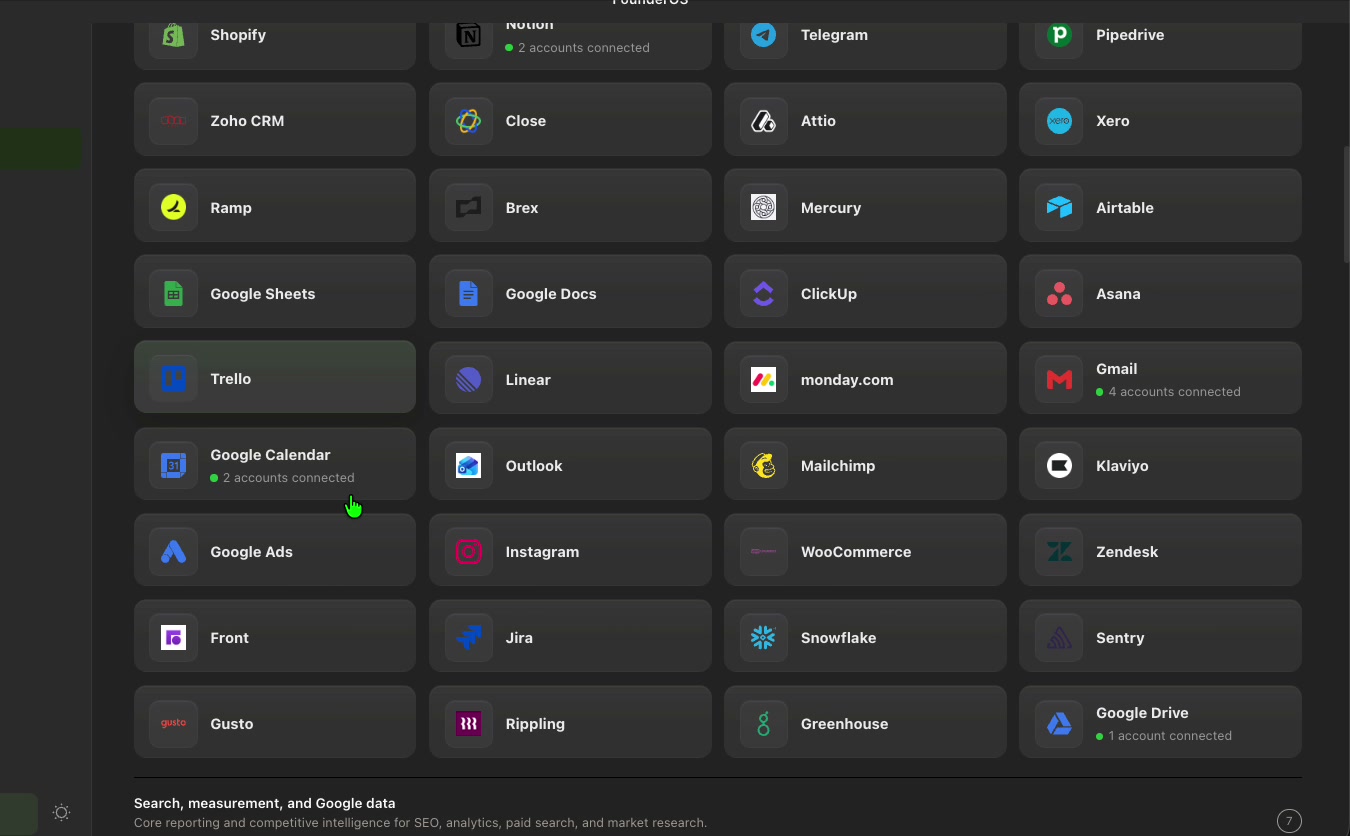
Task: Open the Airtable logo icon
Action: point(1059,207)
